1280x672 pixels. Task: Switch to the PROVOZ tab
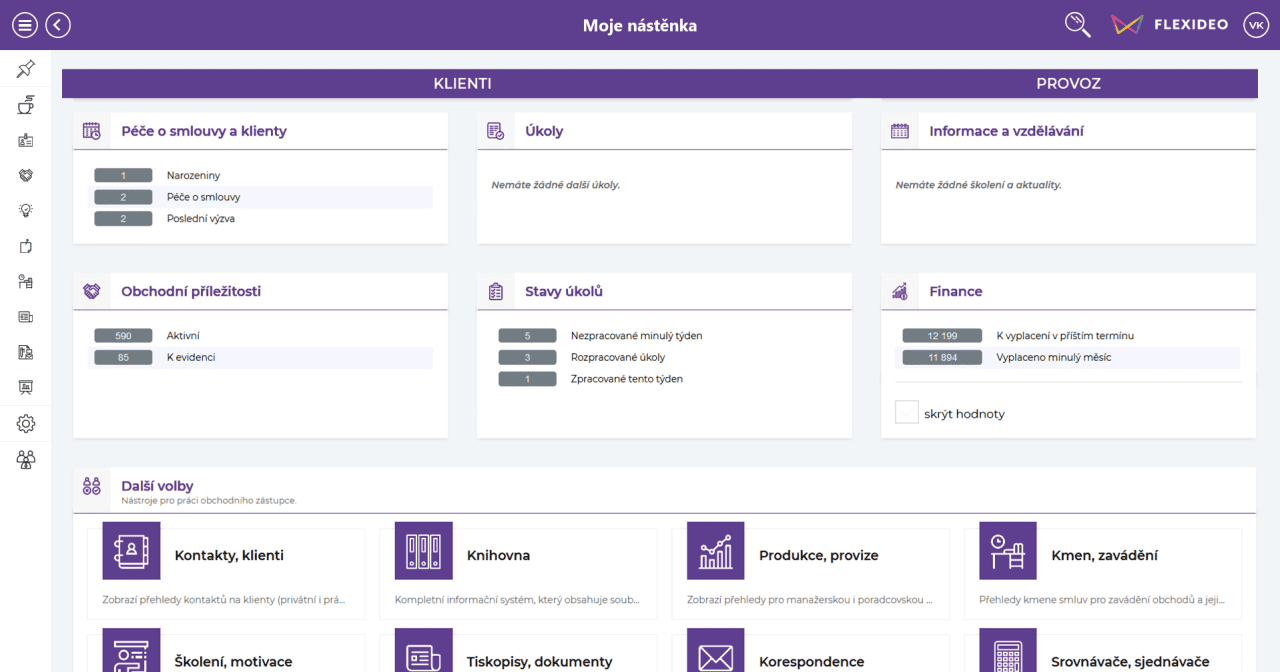(x=1068, y=84)
